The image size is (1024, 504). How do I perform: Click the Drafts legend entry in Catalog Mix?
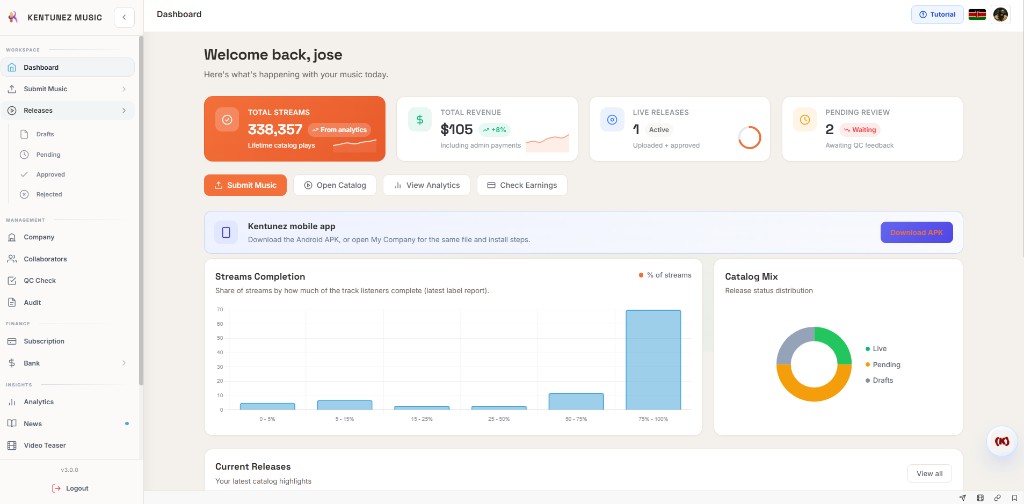tap(879, 380)
